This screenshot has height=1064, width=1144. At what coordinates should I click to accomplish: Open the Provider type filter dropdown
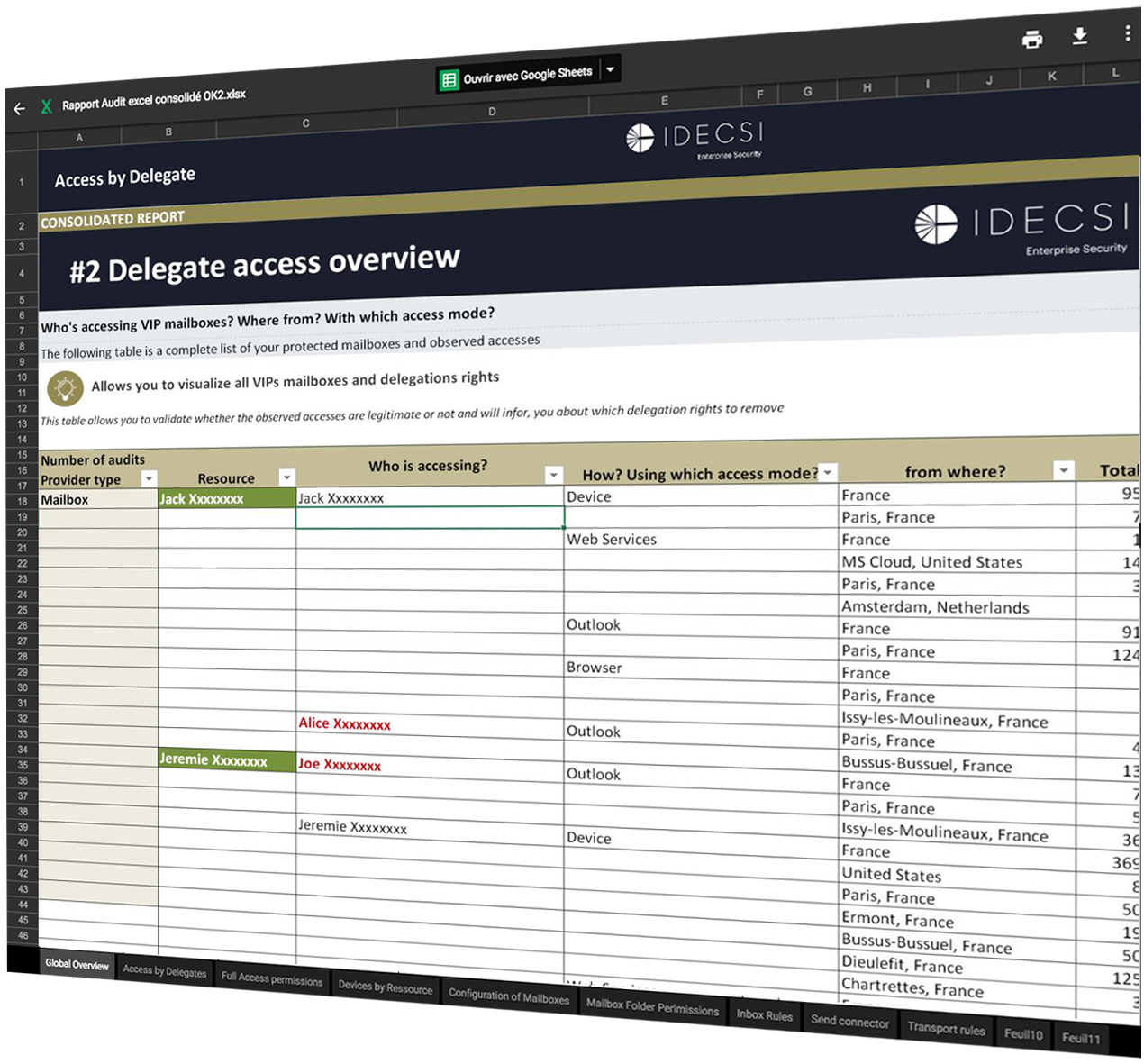tap(150, 479)
